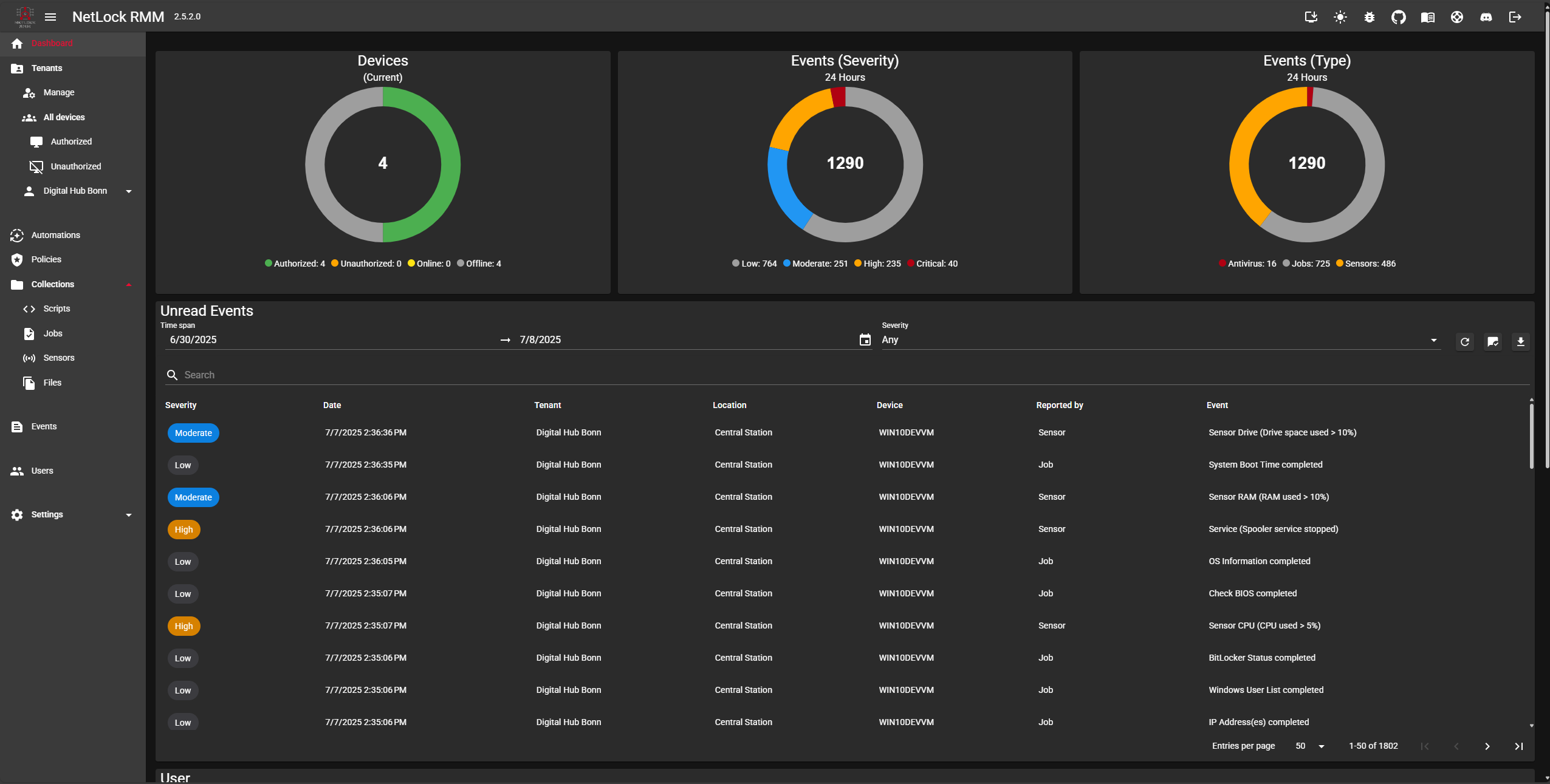Go to Sensors in Collections
Screen dimensions: 1550x784
[58, 358]
